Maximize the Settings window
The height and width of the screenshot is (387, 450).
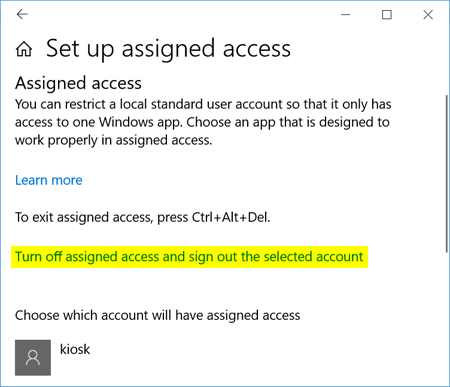(x=387, y=14)
